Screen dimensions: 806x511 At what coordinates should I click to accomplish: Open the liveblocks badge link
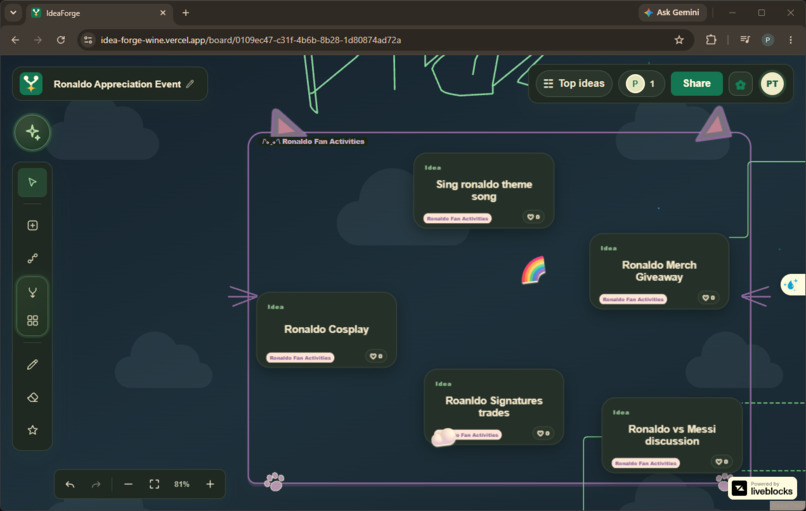(x=762, y=488)
